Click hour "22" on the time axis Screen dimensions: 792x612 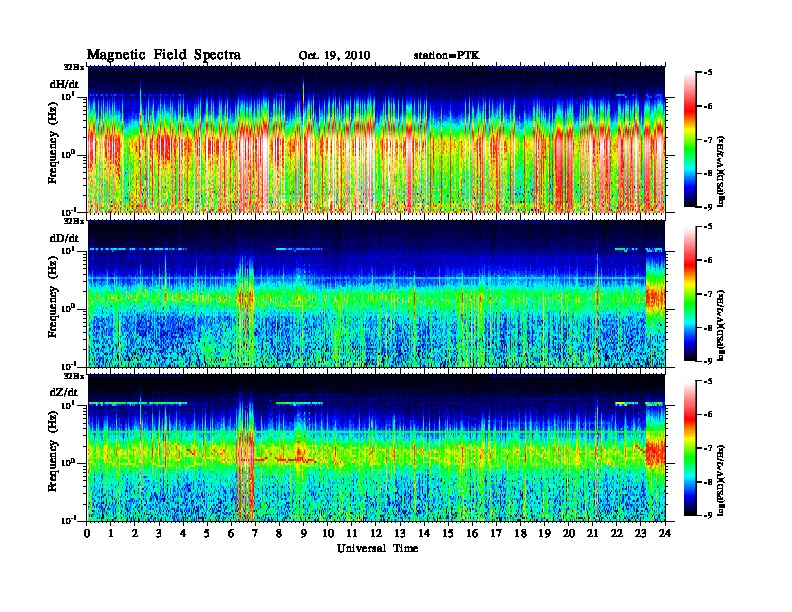[617, 533]
